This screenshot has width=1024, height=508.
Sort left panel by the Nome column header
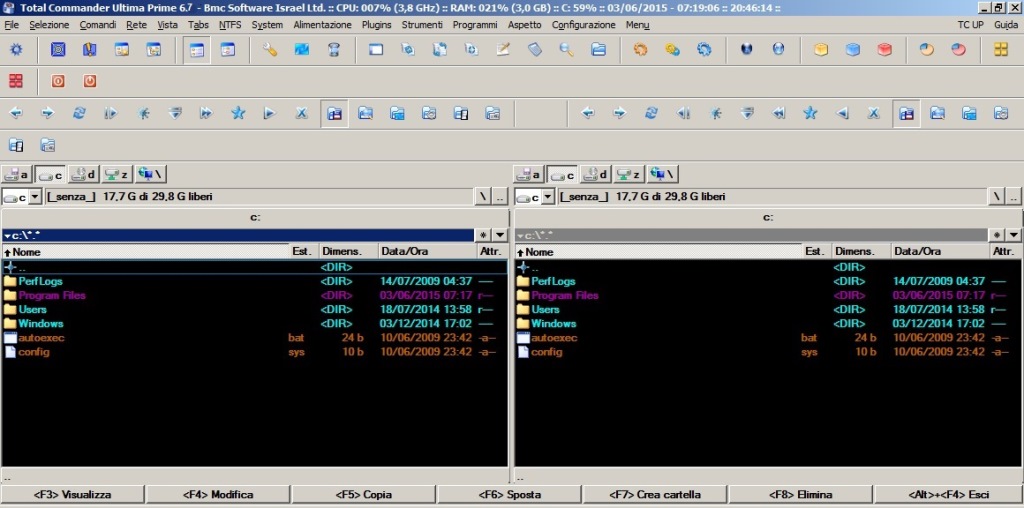click(x=146, y=251)
